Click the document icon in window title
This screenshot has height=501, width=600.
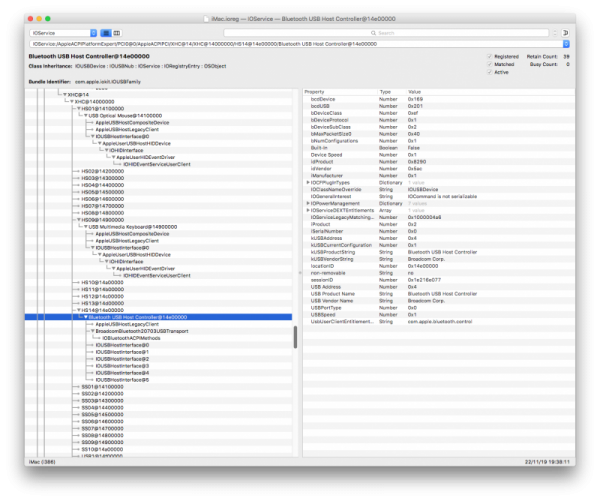pyautogui.click(x=206, y=19)
